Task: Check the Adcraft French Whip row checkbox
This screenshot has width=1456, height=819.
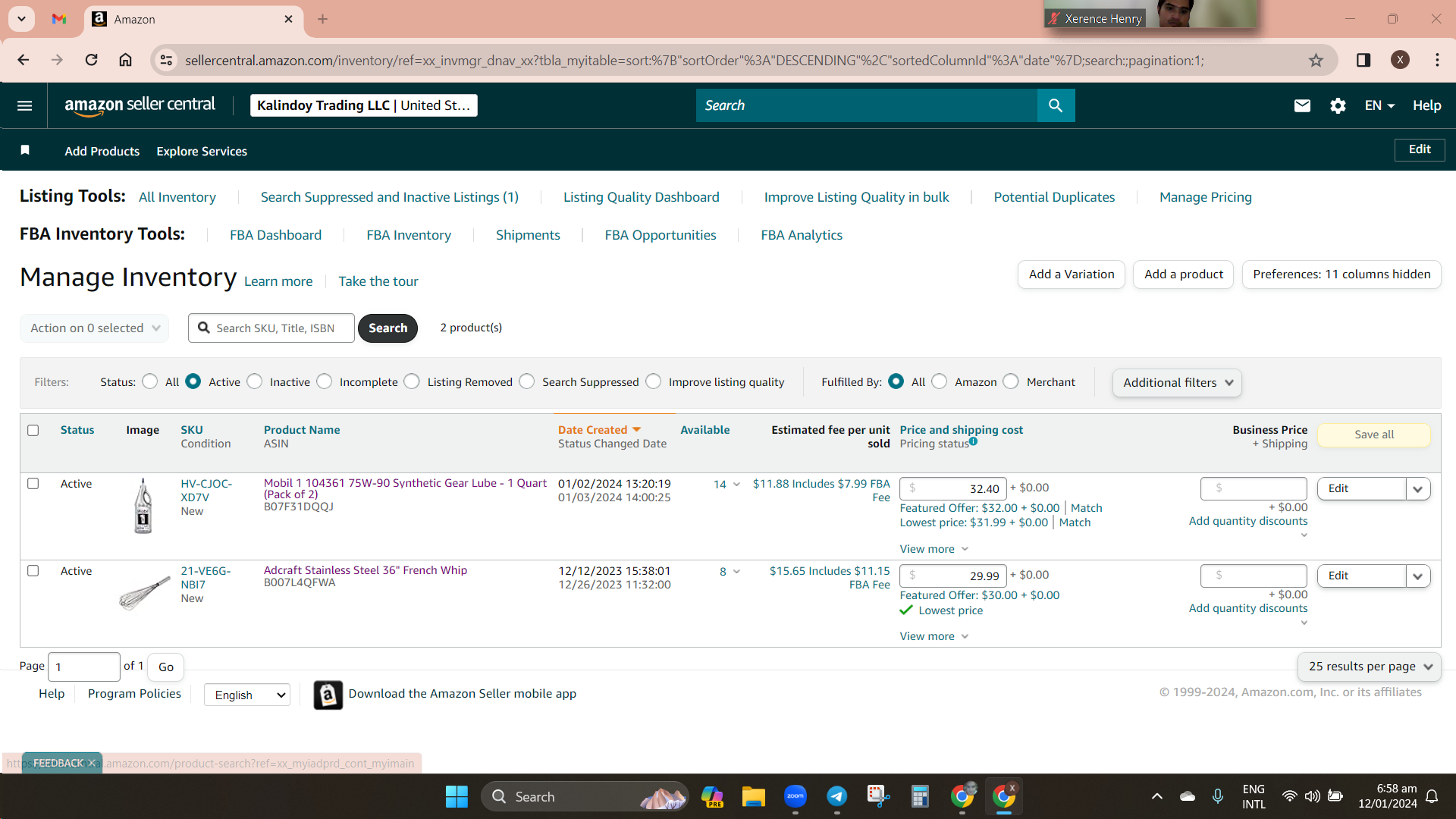Action: (33, 570)
